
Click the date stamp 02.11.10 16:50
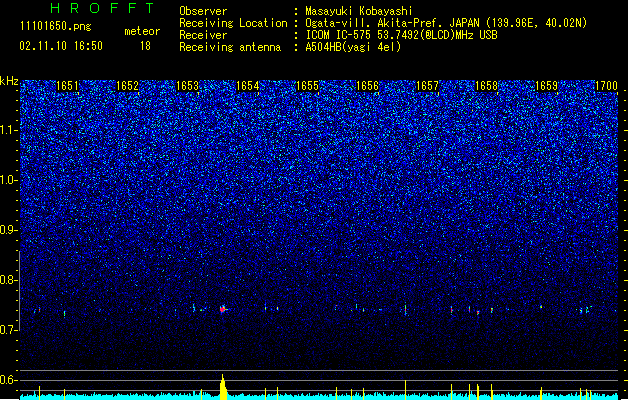click(61, 46)
